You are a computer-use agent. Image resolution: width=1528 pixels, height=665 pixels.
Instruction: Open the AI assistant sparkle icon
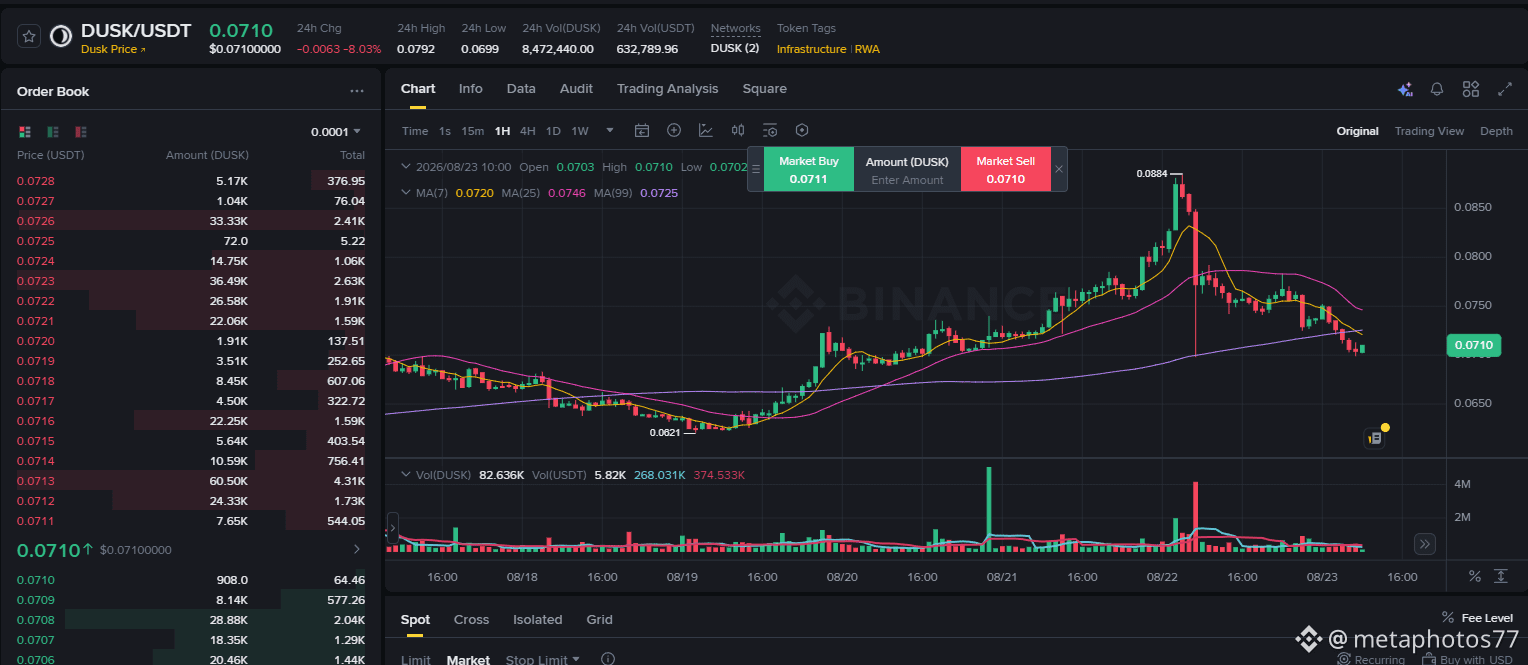(1405, 89)
